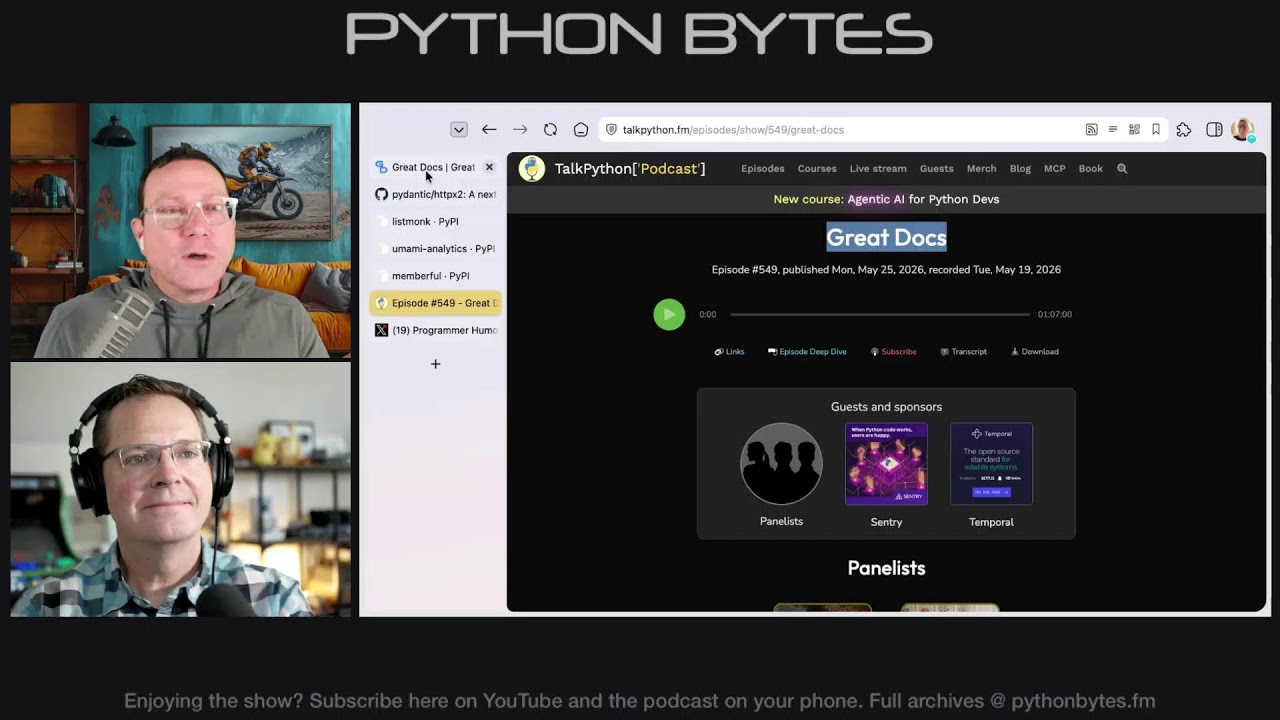Image resolution: width=1280 pixels, height=720 pixels.
Task: Open the Episodes menu
Action: [762, 169]
